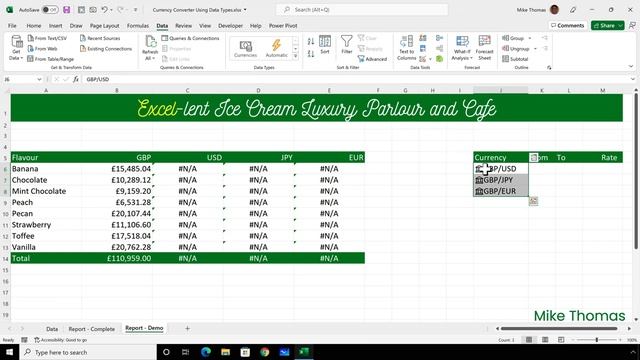Adjust the zoom slider handle
640x360 pixels.
[597, 340]
